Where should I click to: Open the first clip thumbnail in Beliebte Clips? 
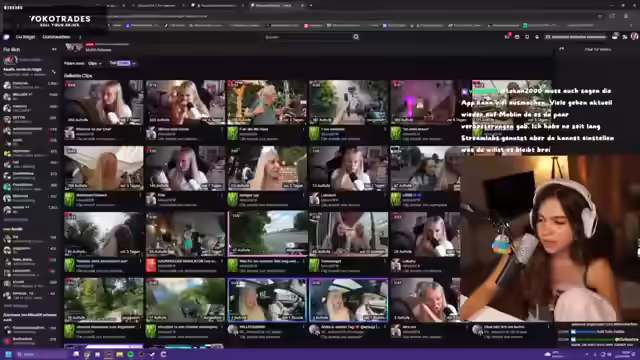pyautogui.click(x=104, y=102)
